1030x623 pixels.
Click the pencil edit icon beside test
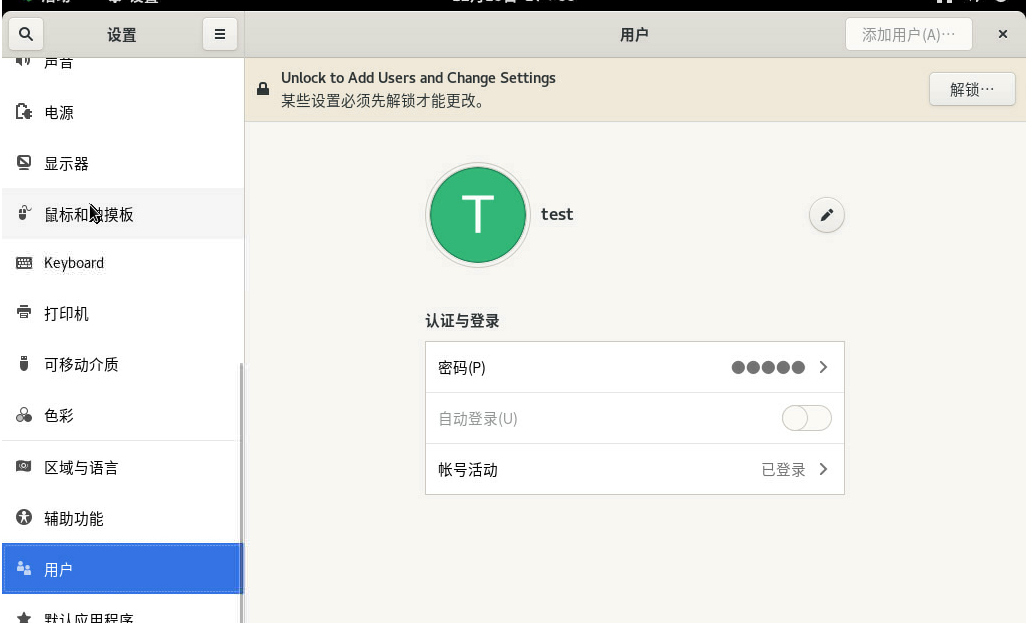click(x=826, y=215)
